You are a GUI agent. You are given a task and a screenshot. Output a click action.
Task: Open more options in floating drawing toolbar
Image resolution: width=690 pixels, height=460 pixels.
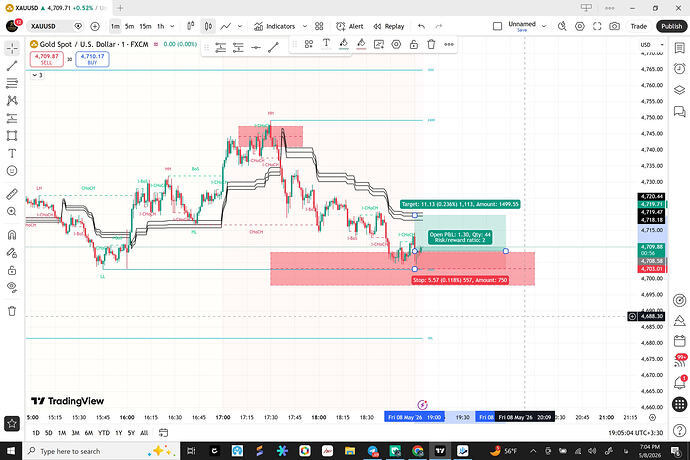tap(449, 44)
